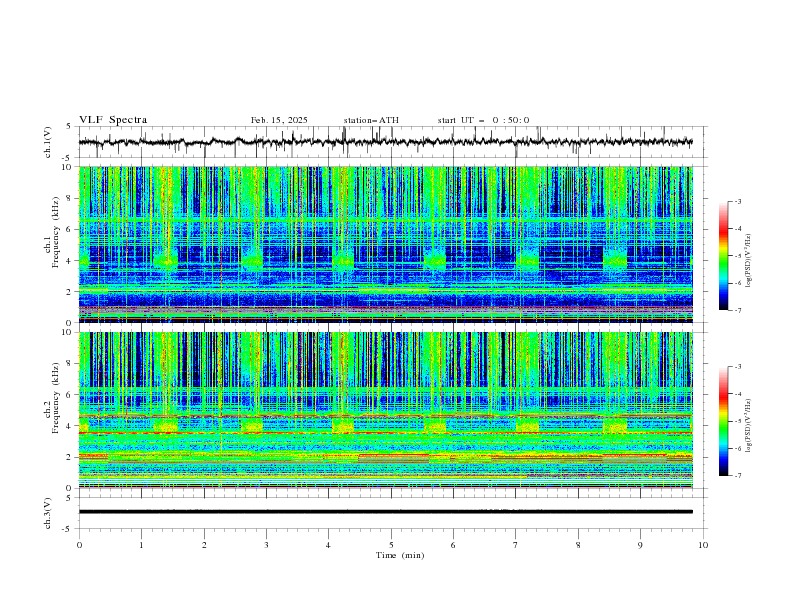Click the "start UT = 0:50:0" text
792x612 pixels.
pyautogui.click(x=483, y=120)
